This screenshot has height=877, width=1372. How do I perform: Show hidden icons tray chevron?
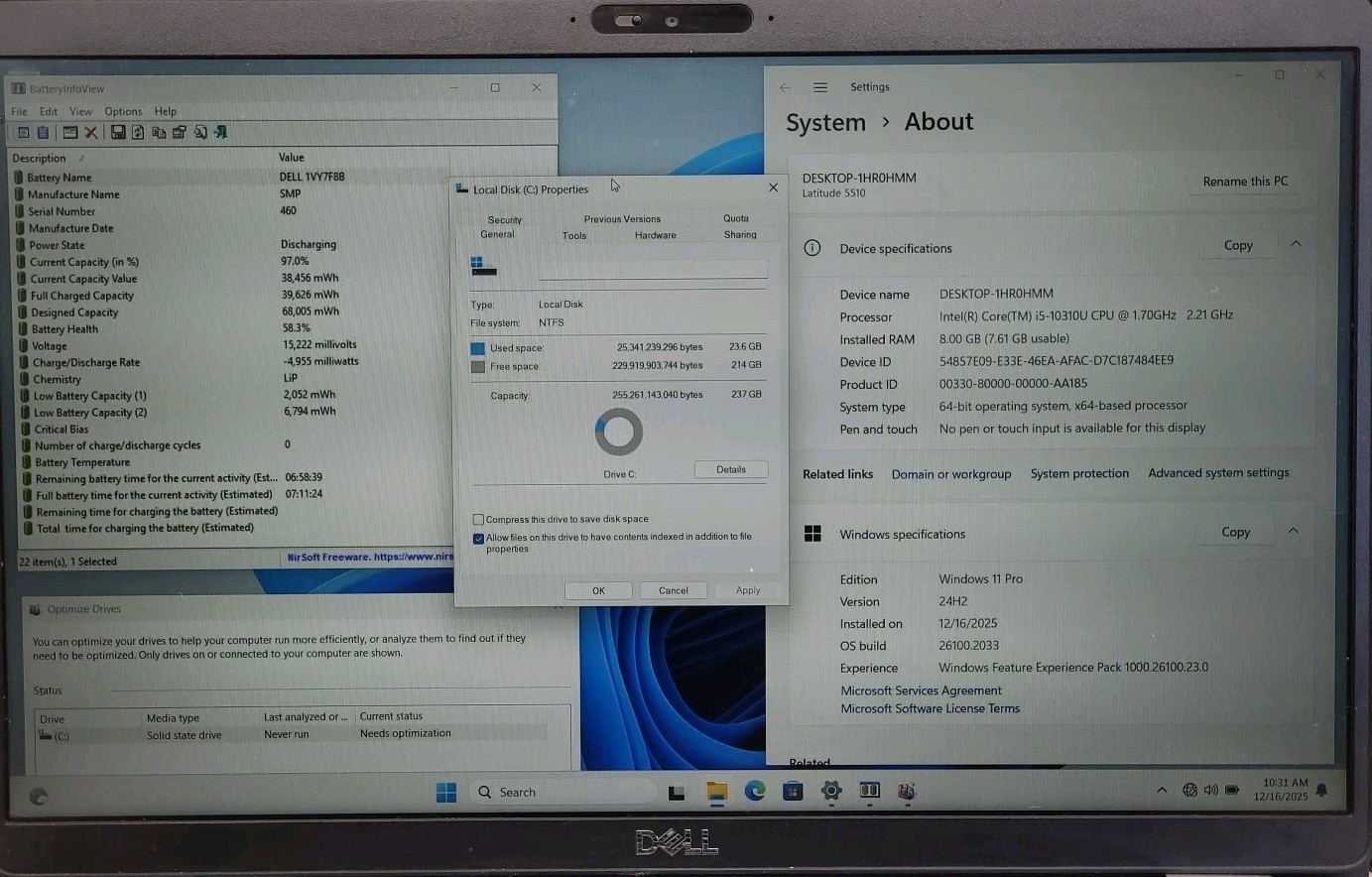pos(1162,790)
